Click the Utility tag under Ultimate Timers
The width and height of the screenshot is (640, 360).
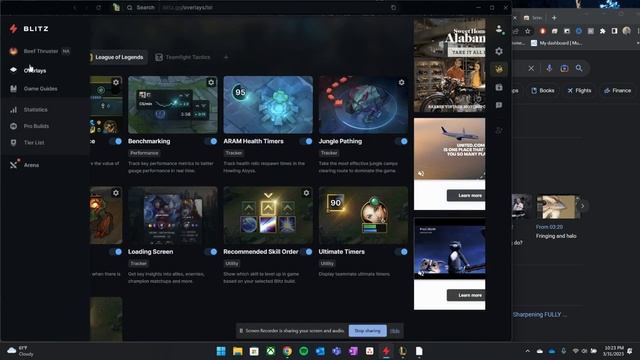click(327, 264)
